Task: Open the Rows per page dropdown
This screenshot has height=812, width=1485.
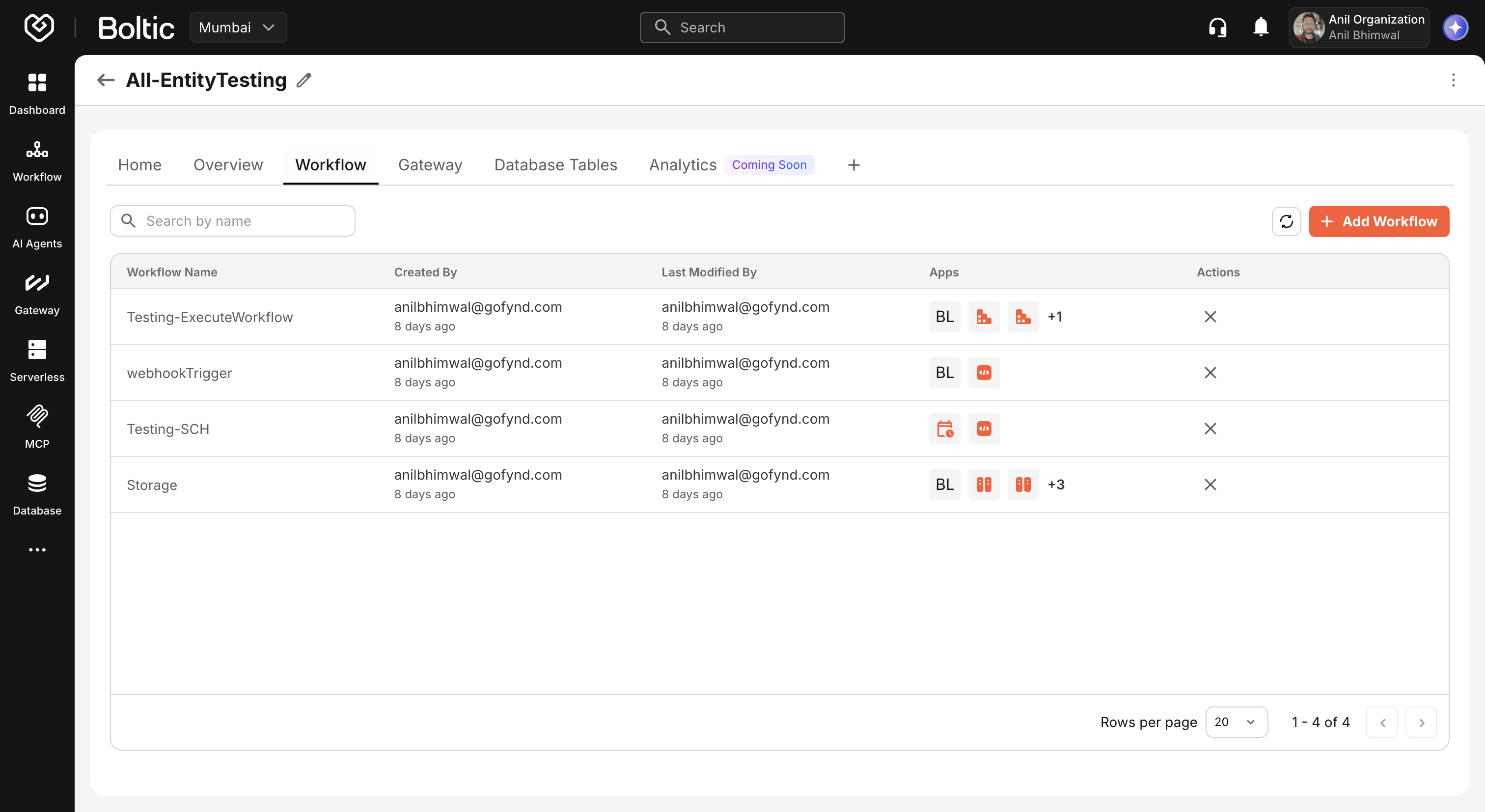Action: click(1236, 722)
